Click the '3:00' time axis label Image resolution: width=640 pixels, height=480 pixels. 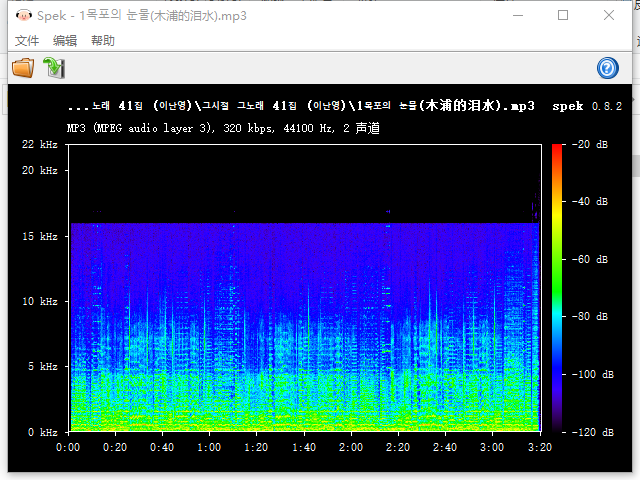pyautogui.click(x=492, y=447)
